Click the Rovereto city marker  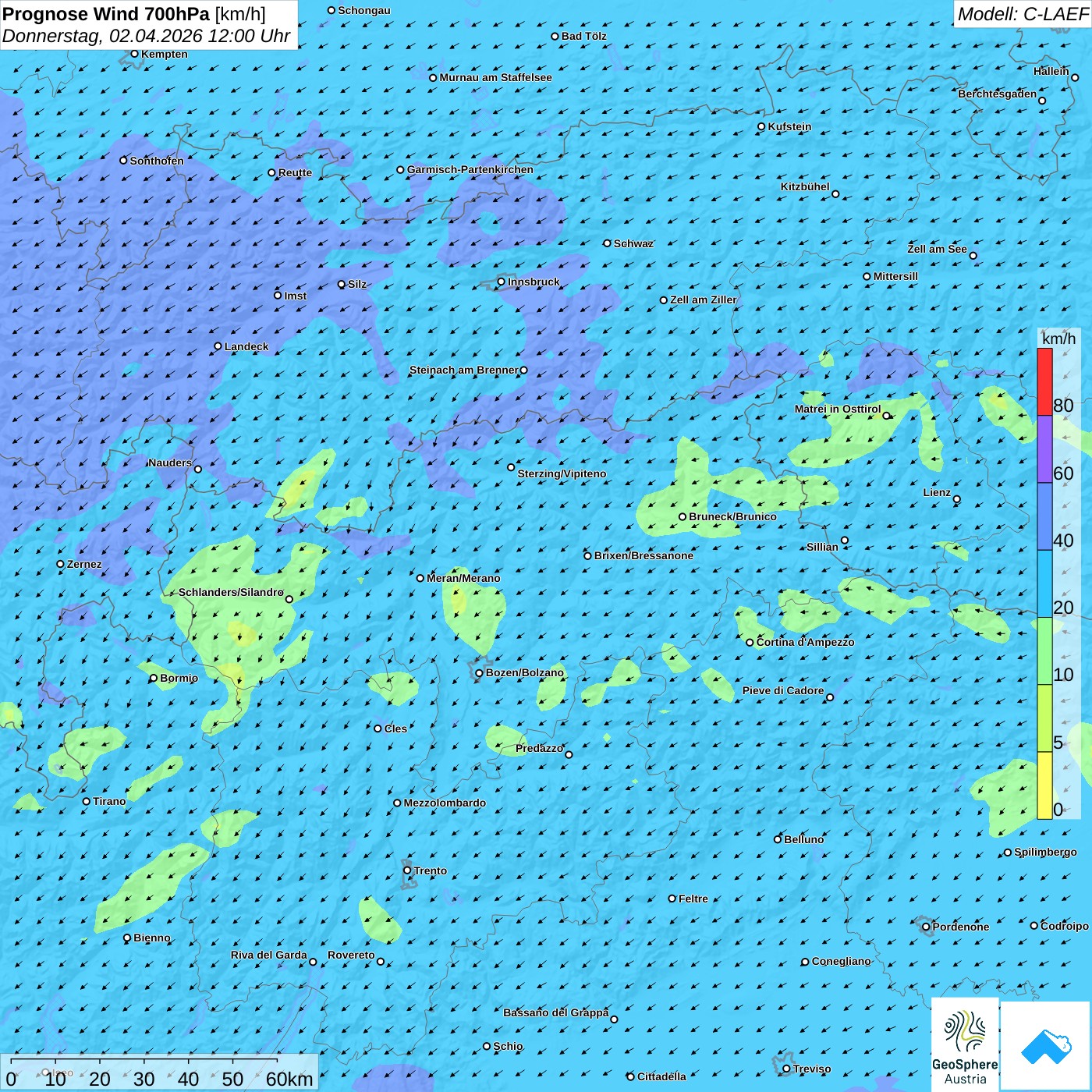coord(381,961)
